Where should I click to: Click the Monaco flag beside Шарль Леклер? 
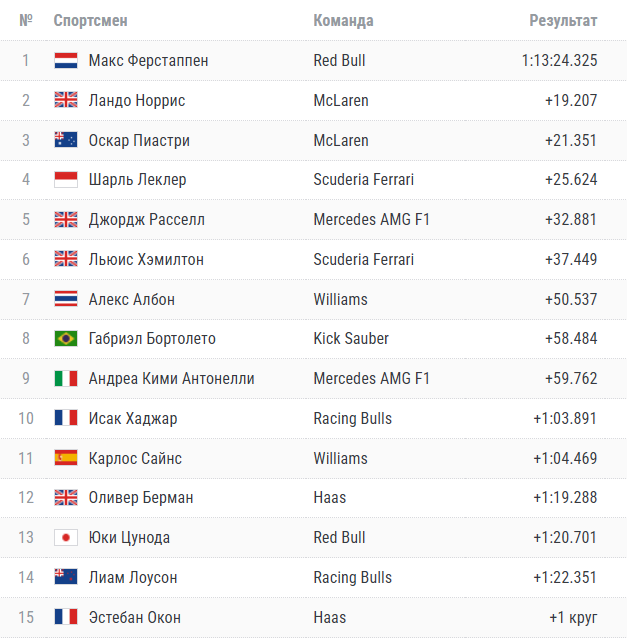pyautogui.click(x=66, y=180)
